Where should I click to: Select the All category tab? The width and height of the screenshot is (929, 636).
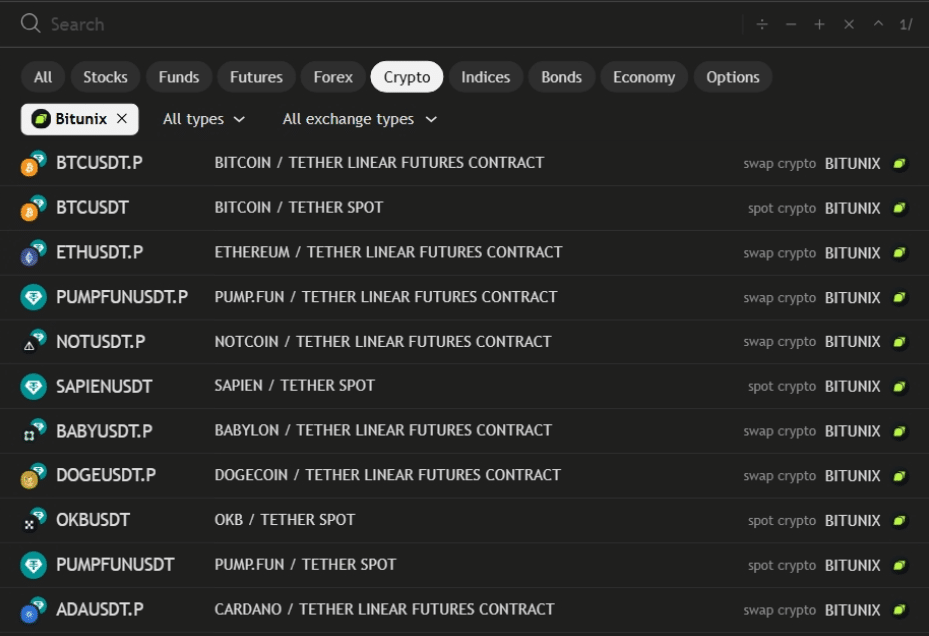(43, 77)
